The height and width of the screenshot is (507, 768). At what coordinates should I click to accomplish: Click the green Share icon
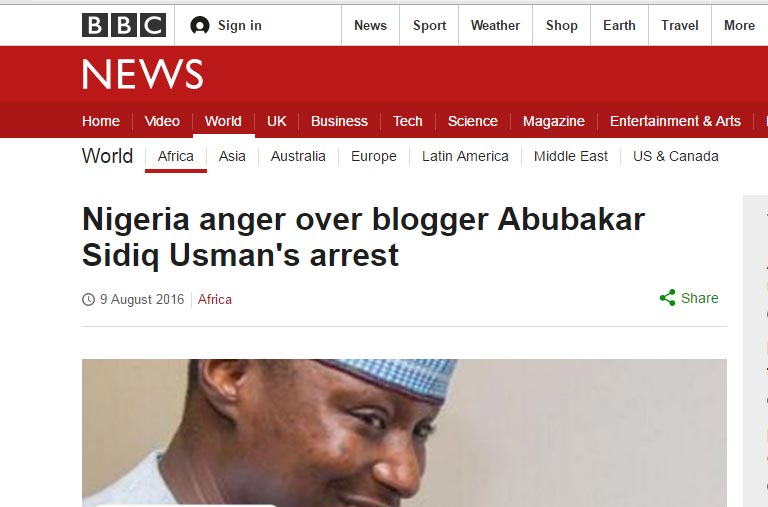tap(667, 298)
